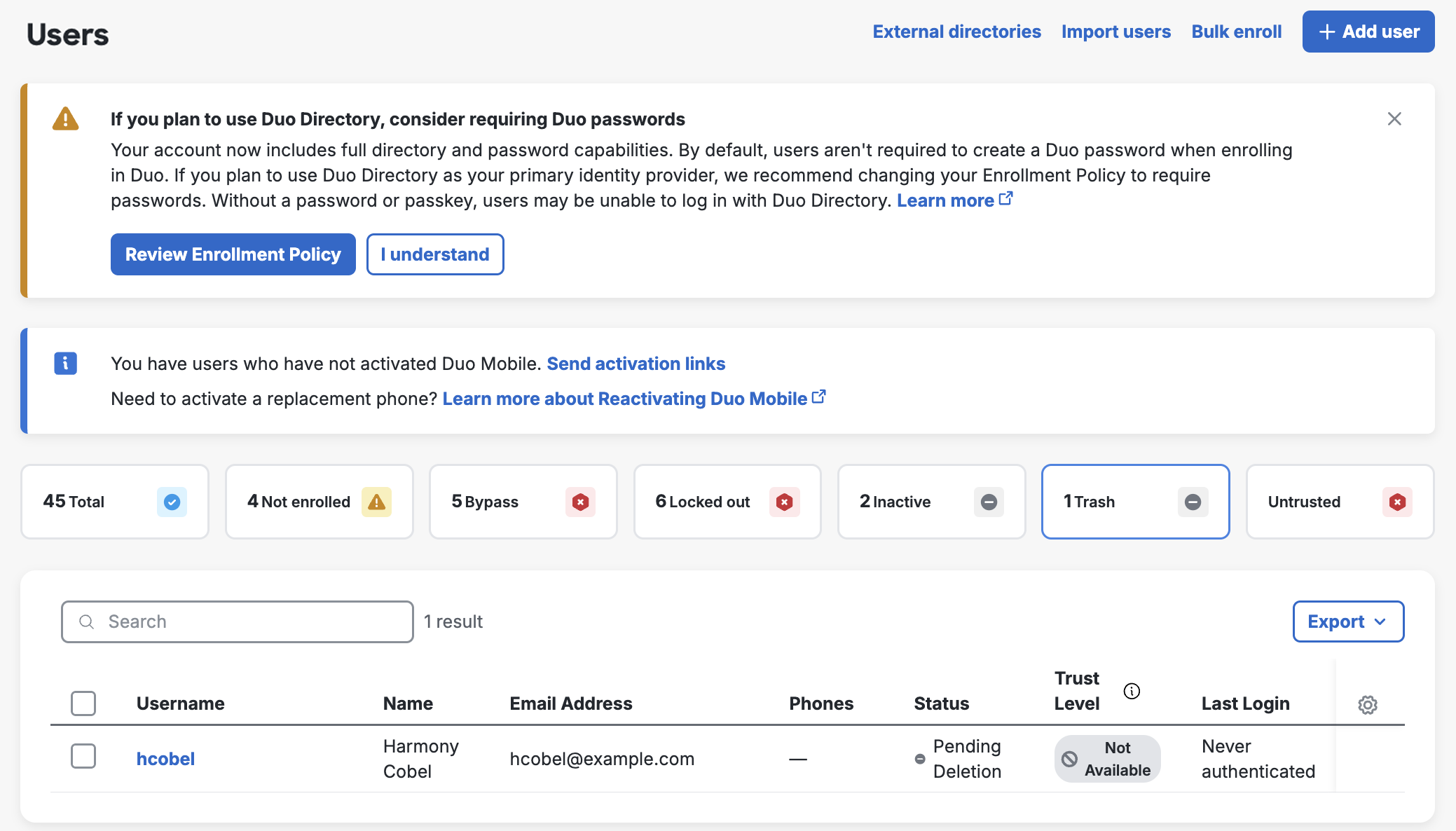
Task: Open external link icon beside Learn more
Action: [1005, 199]
